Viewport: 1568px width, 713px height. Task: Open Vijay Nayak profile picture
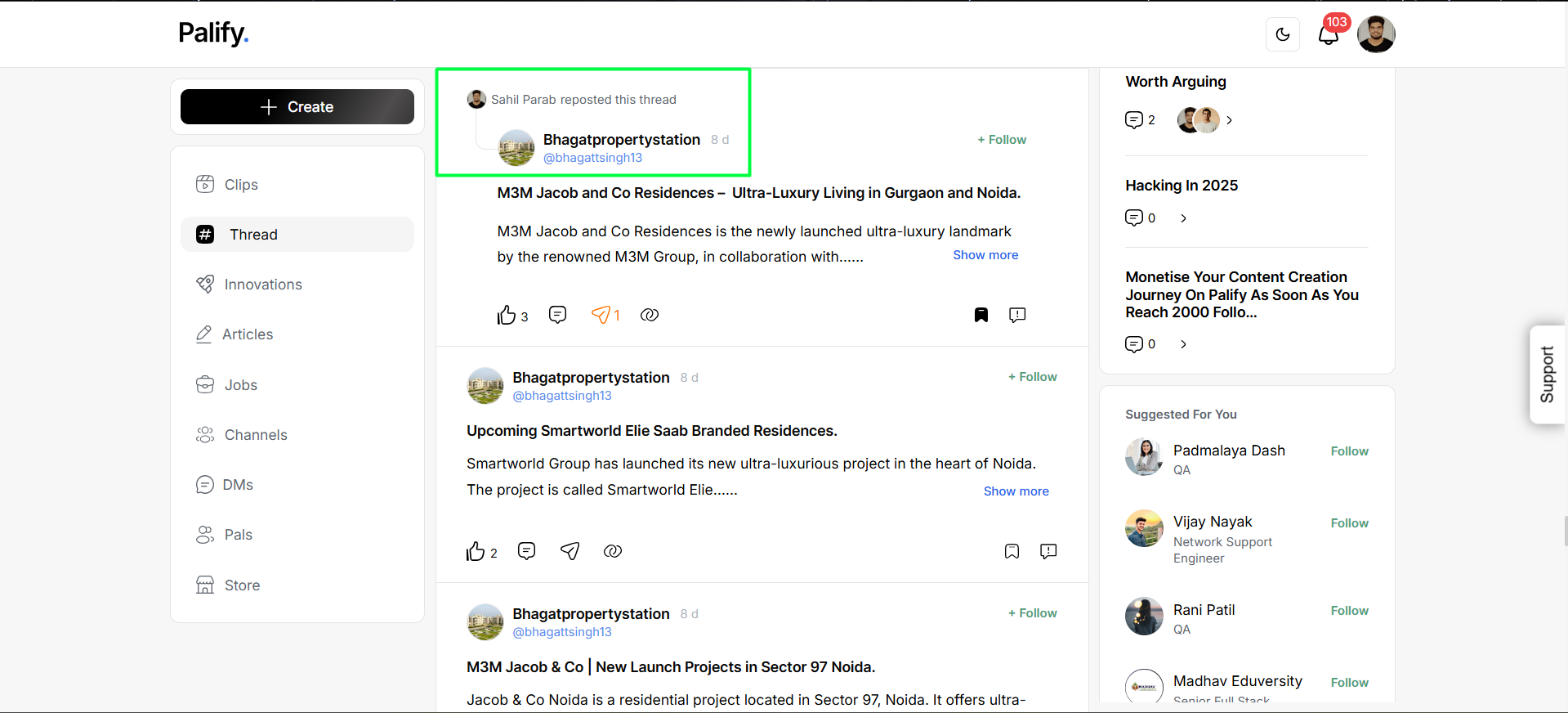(1144, 529)
